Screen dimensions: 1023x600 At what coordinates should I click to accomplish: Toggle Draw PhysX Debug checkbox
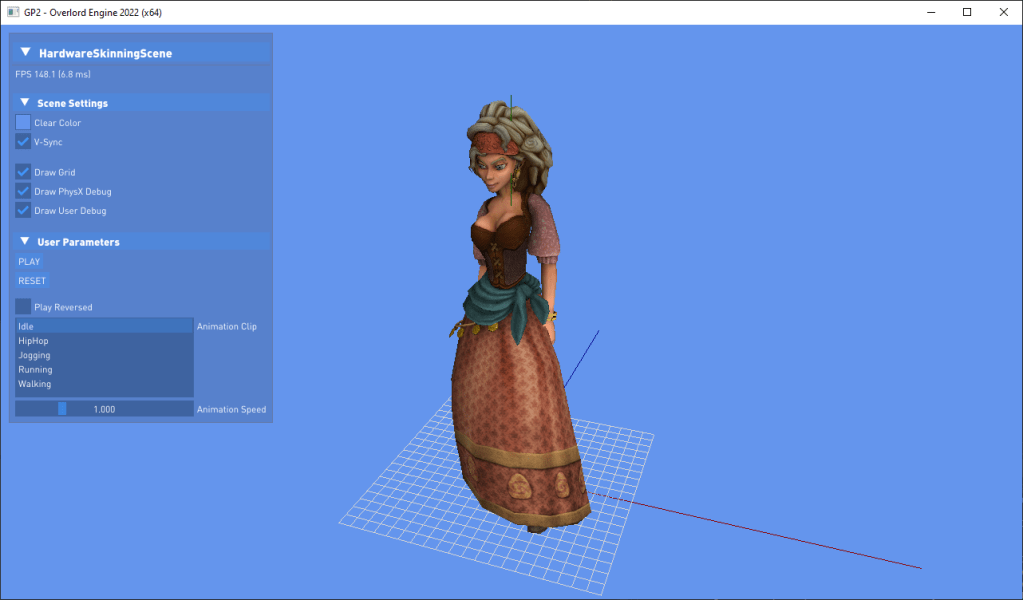pos(23,191)
